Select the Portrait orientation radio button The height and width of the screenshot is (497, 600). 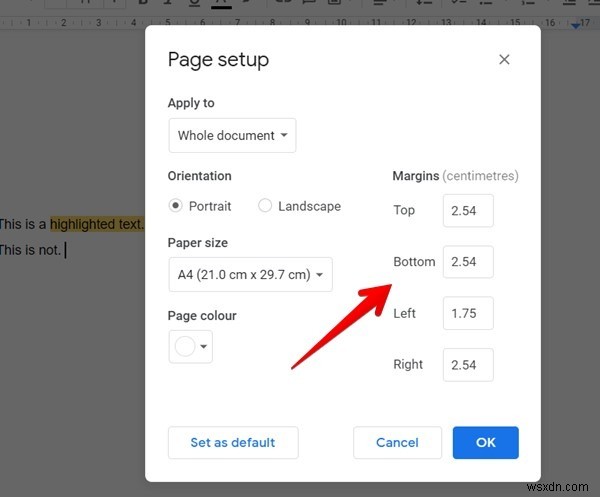point(175,205)
